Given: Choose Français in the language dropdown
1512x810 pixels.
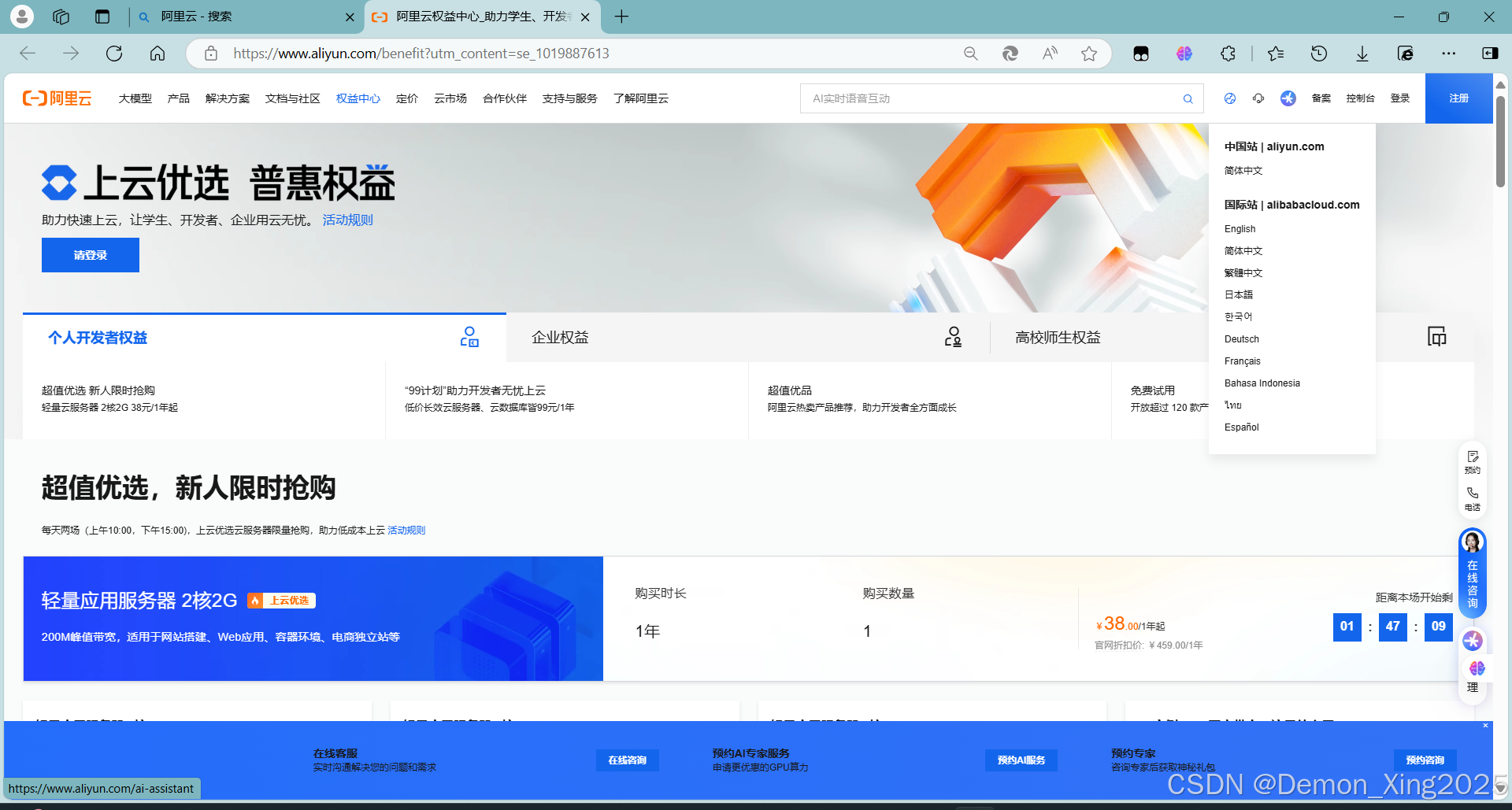Looking at the screenshot, I should point(1243,361).
